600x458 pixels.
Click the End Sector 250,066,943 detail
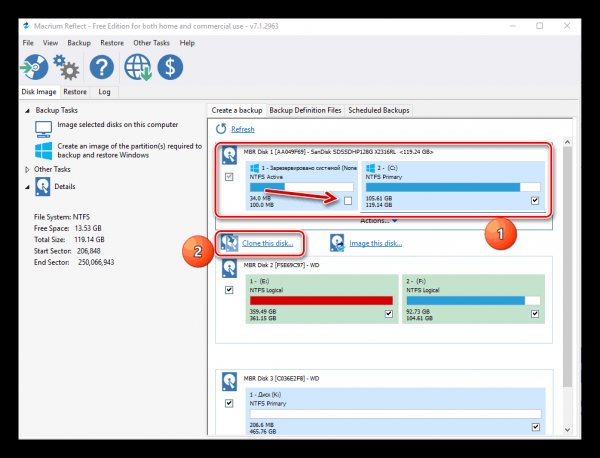[x=74, y=262]
